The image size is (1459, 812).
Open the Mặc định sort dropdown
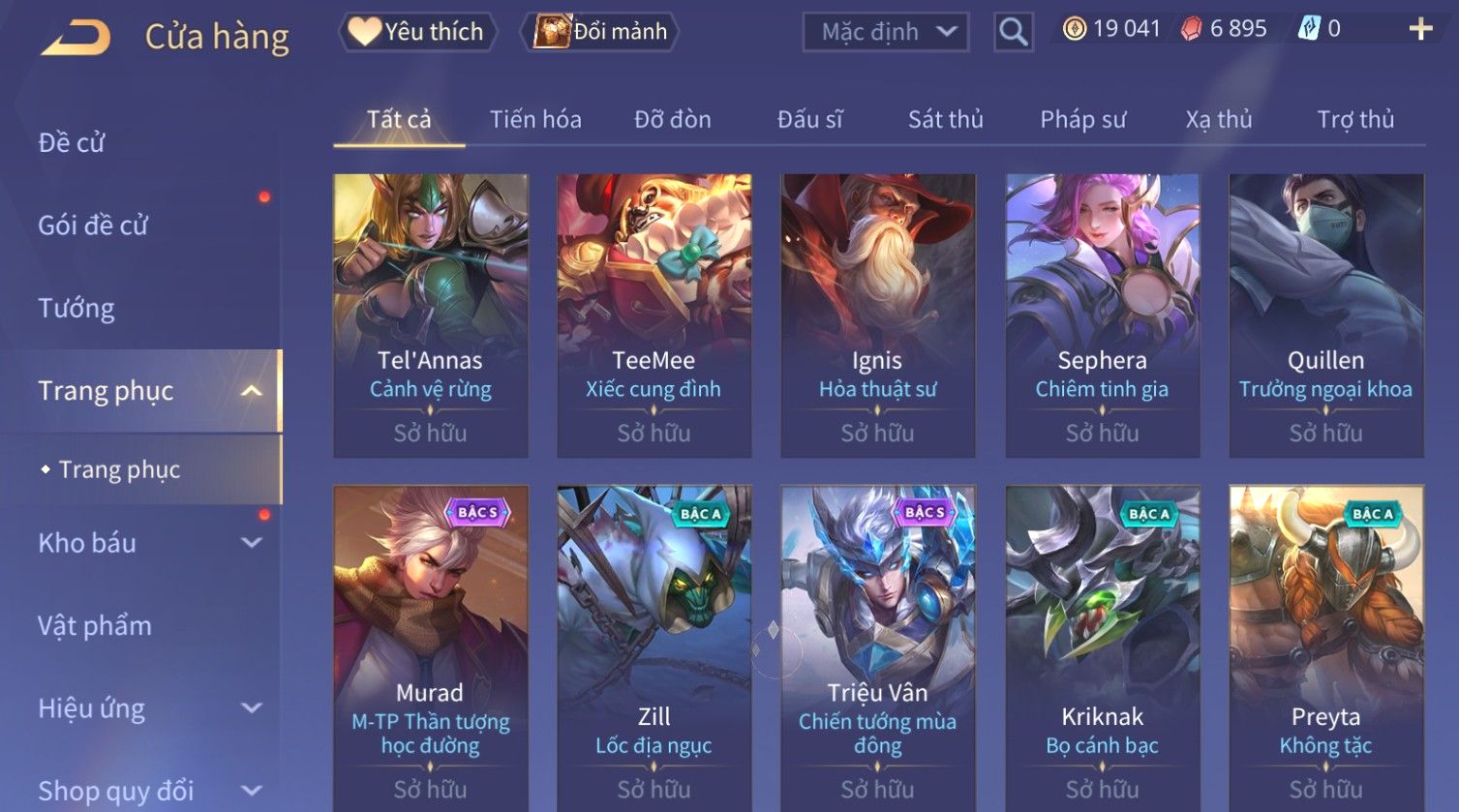coord(886,32)
